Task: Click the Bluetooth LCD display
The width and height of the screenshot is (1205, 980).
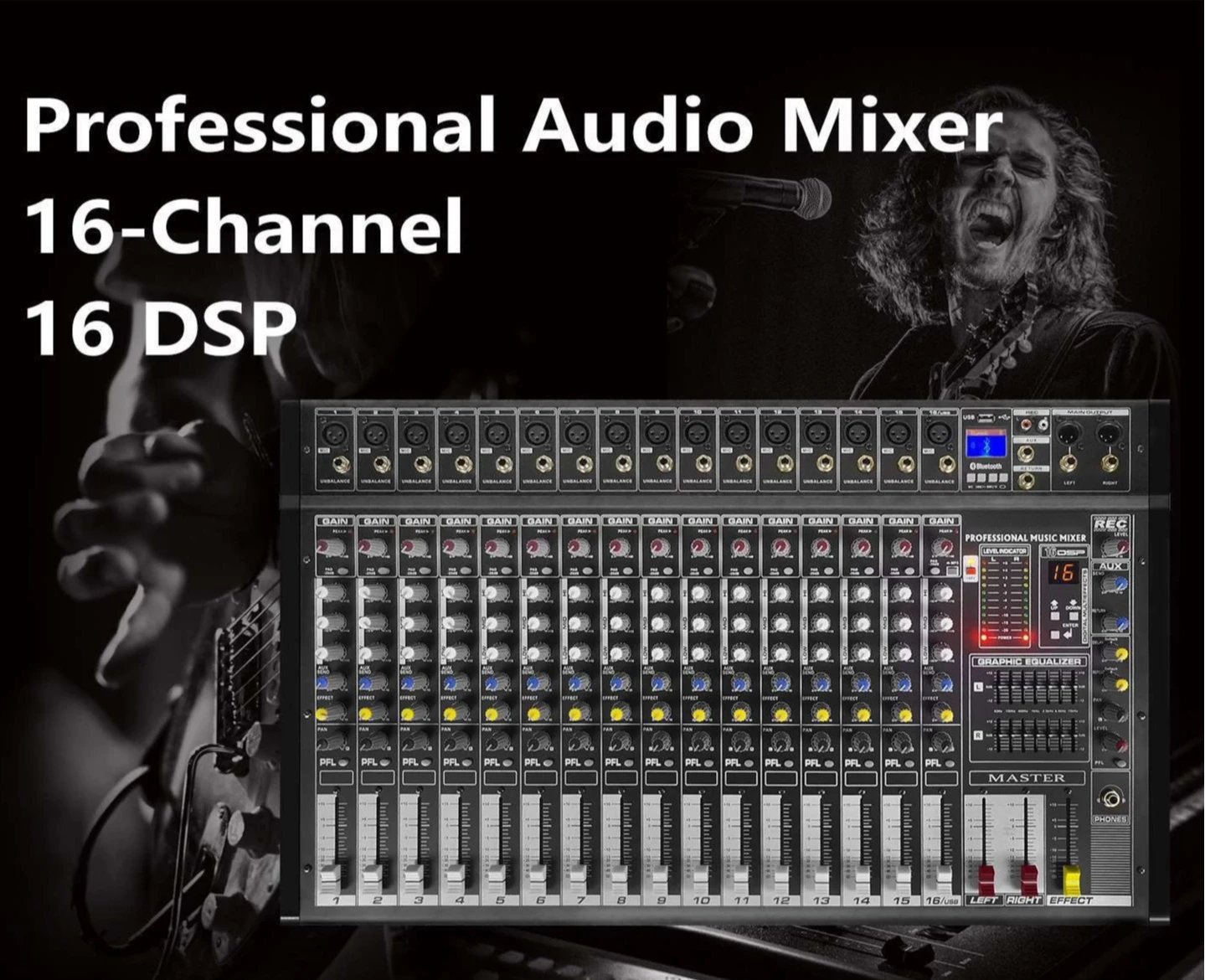Action: 985,444
